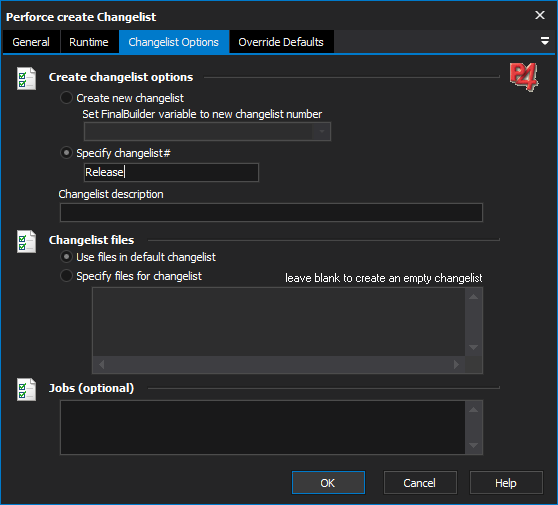Click the files list scroll-down arrow

(x=473, y=347)
